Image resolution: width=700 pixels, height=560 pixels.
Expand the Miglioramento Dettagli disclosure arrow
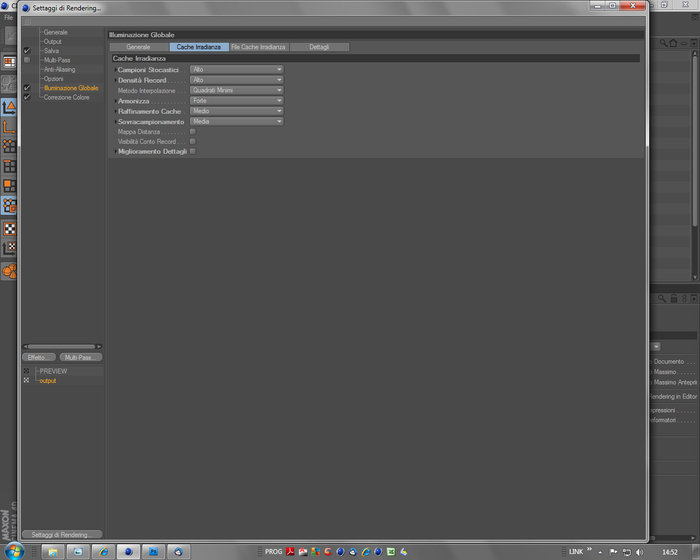coord(116,151)
